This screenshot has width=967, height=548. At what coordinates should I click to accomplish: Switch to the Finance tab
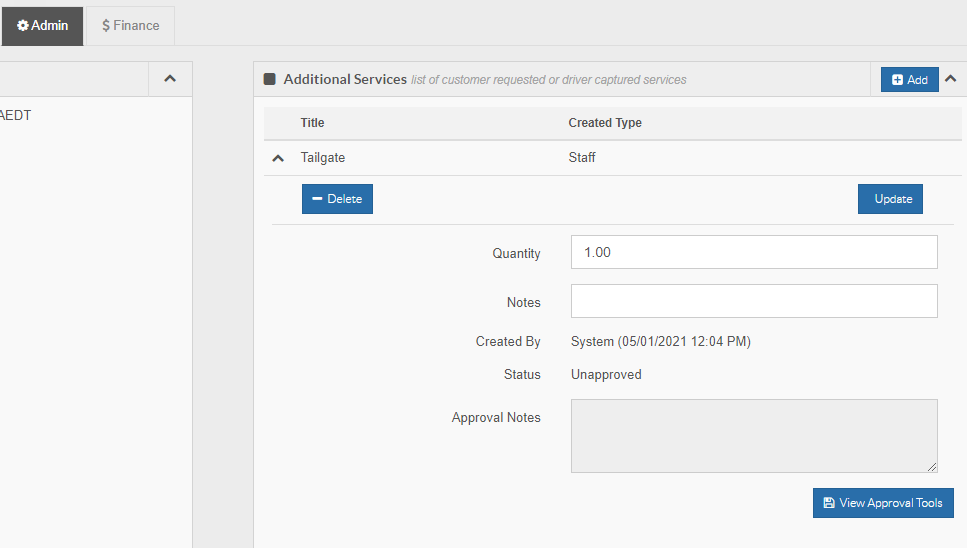131,26
